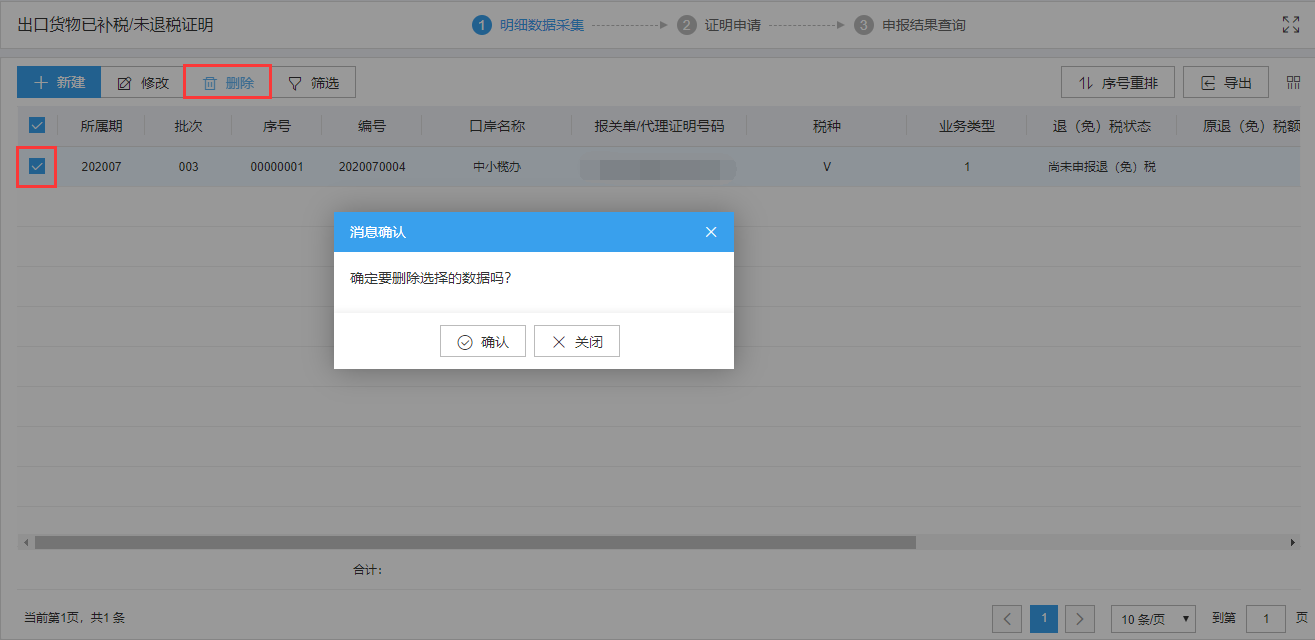Click the 202007 period cell

pyautogui.click(x=101, y=167)
